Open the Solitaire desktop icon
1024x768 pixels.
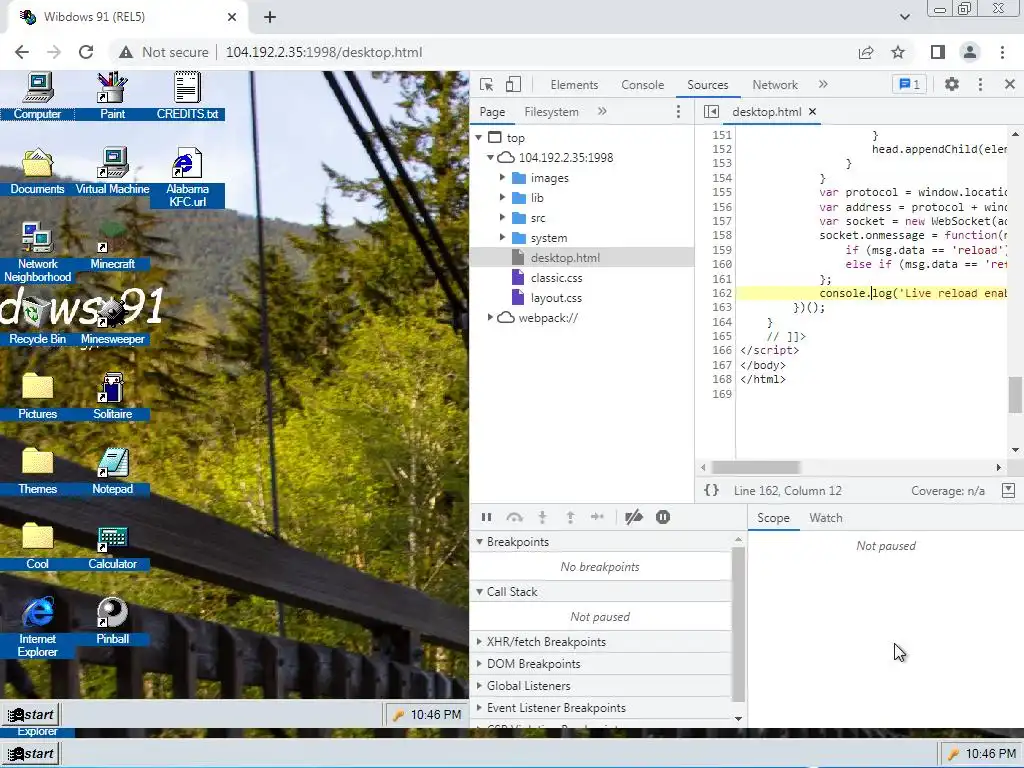click(112, 396)
